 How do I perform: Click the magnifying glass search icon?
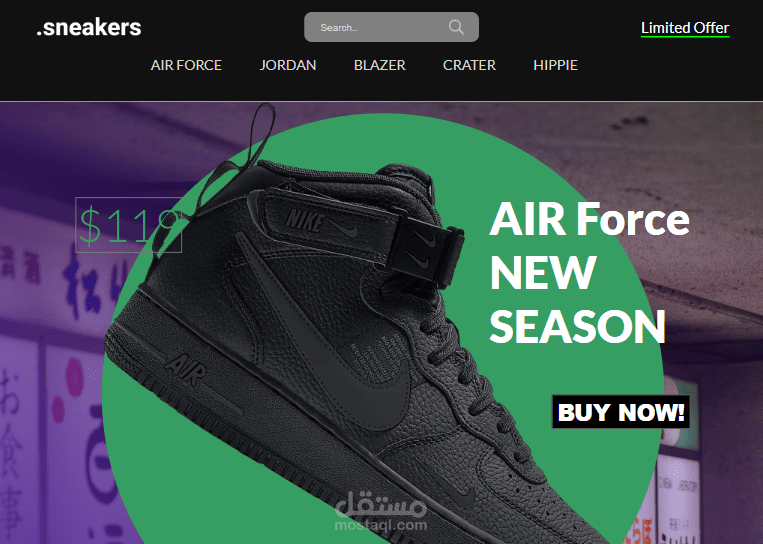tap(456, 27)
